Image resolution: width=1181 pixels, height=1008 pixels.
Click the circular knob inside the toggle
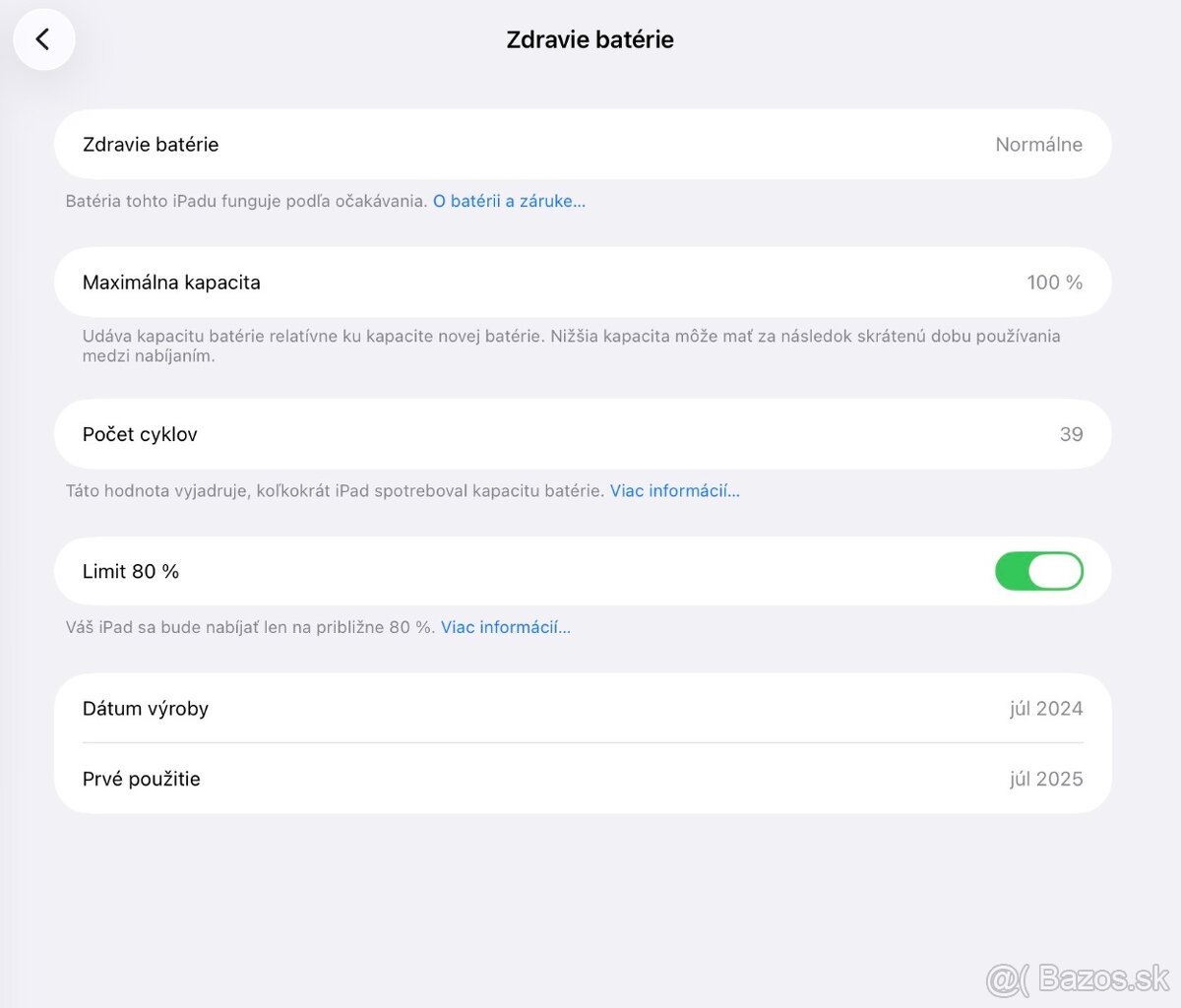point(1055,571)
